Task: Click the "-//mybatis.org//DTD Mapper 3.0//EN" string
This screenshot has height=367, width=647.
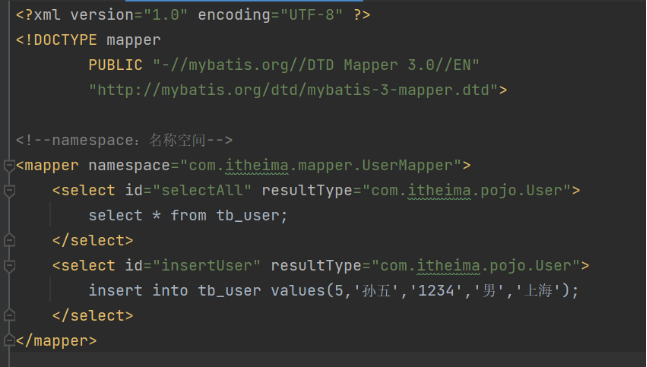Action: [316, 65]
